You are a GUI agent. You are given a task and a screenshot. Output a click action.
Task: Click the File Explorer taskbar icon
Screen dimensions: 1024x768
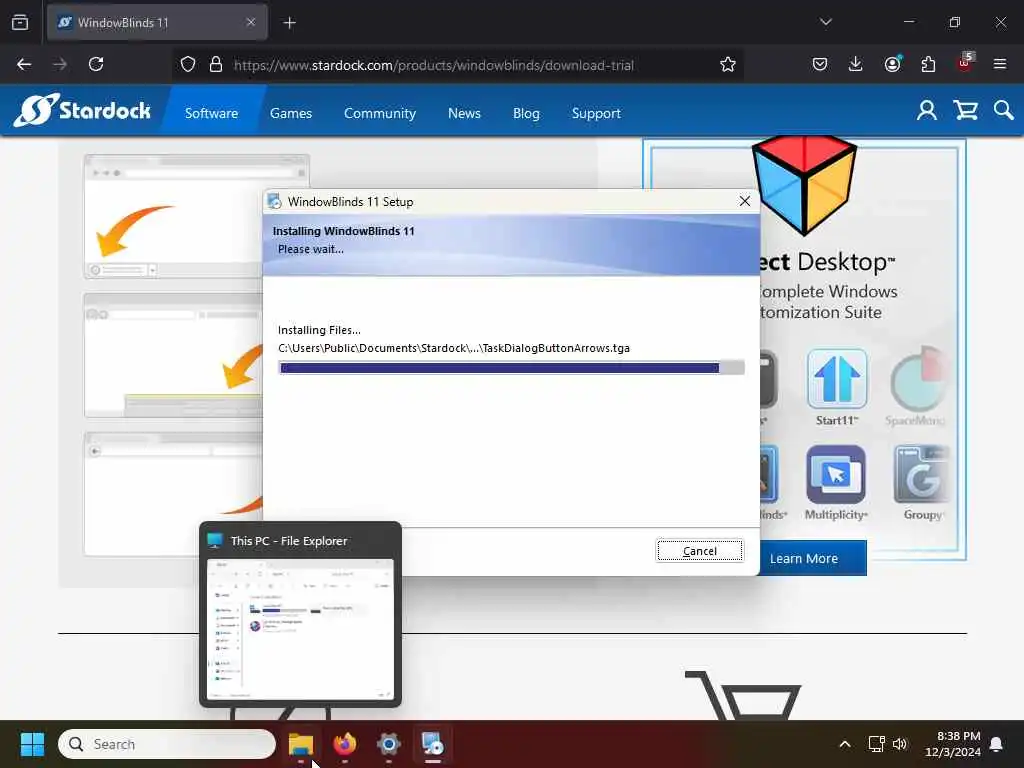301,744
